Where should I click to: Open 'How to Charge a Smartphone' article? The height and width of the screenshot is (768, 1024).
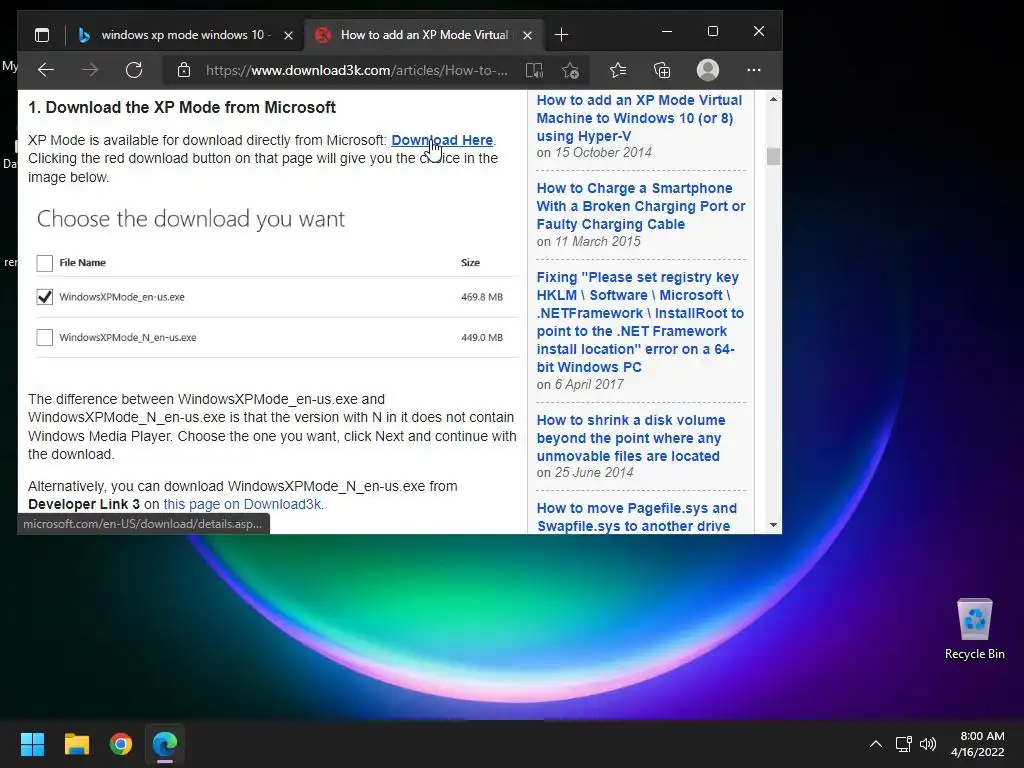641,206
